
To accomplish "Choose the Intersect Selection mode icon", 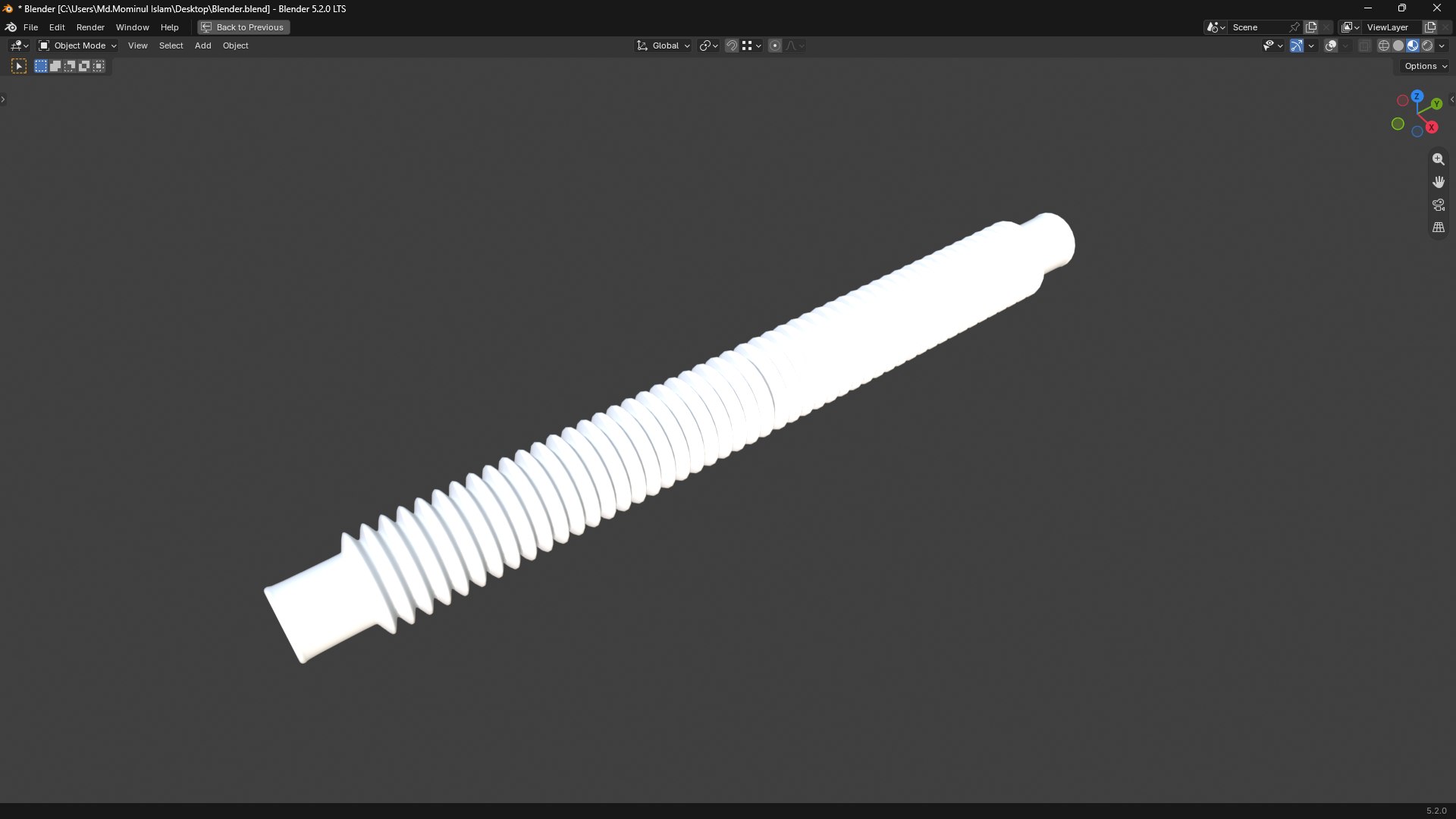I will [x=99, y=67].
